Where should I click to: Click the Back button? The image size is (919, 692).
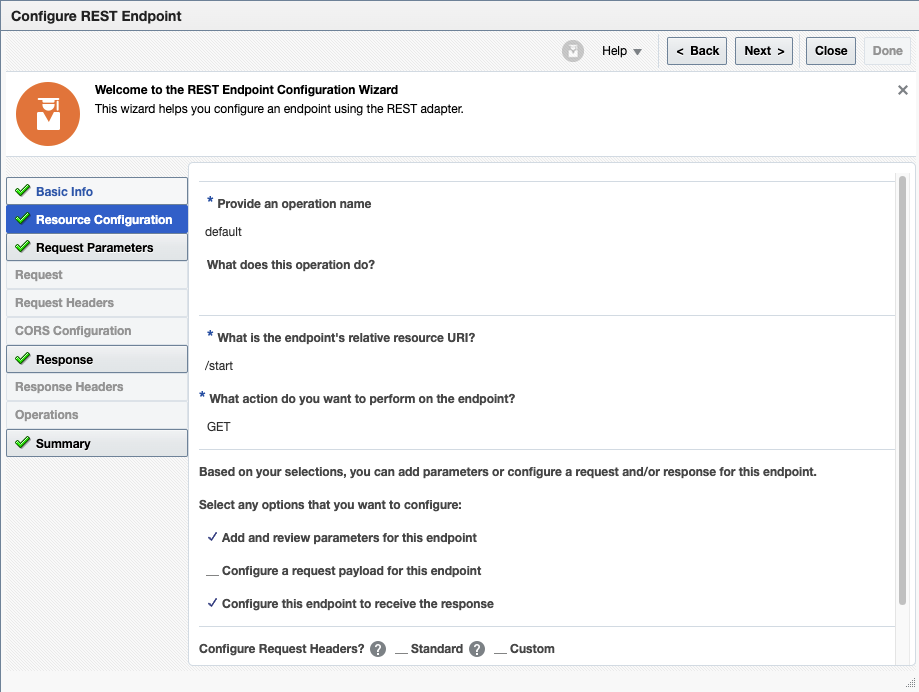tap(697, 51)
